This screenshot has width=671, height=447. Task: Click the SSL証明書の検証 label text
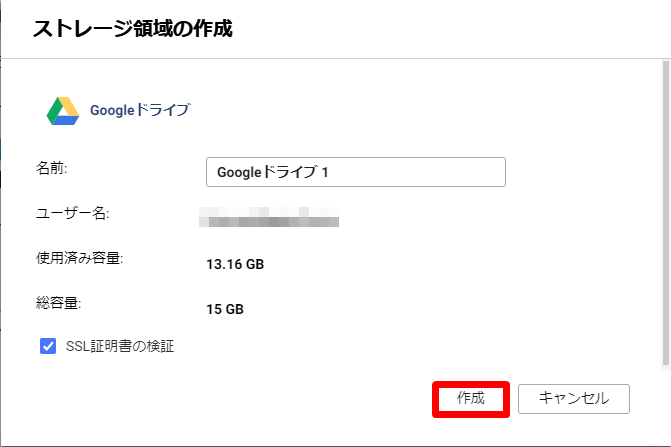(120, 346)
